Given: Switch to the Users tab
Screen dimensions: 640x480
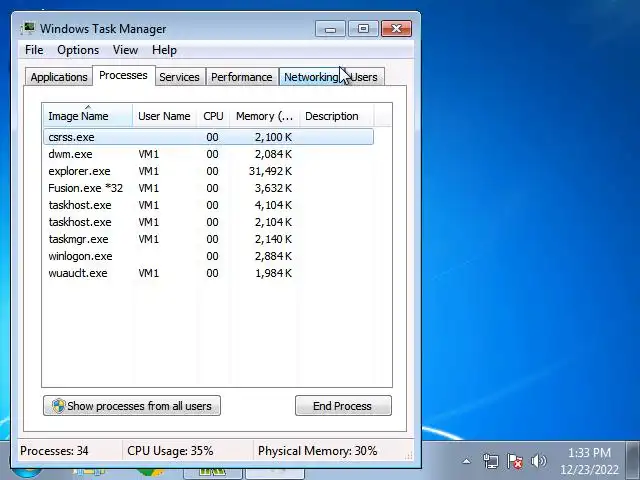Looking at the screenshot, I should 364,77.
